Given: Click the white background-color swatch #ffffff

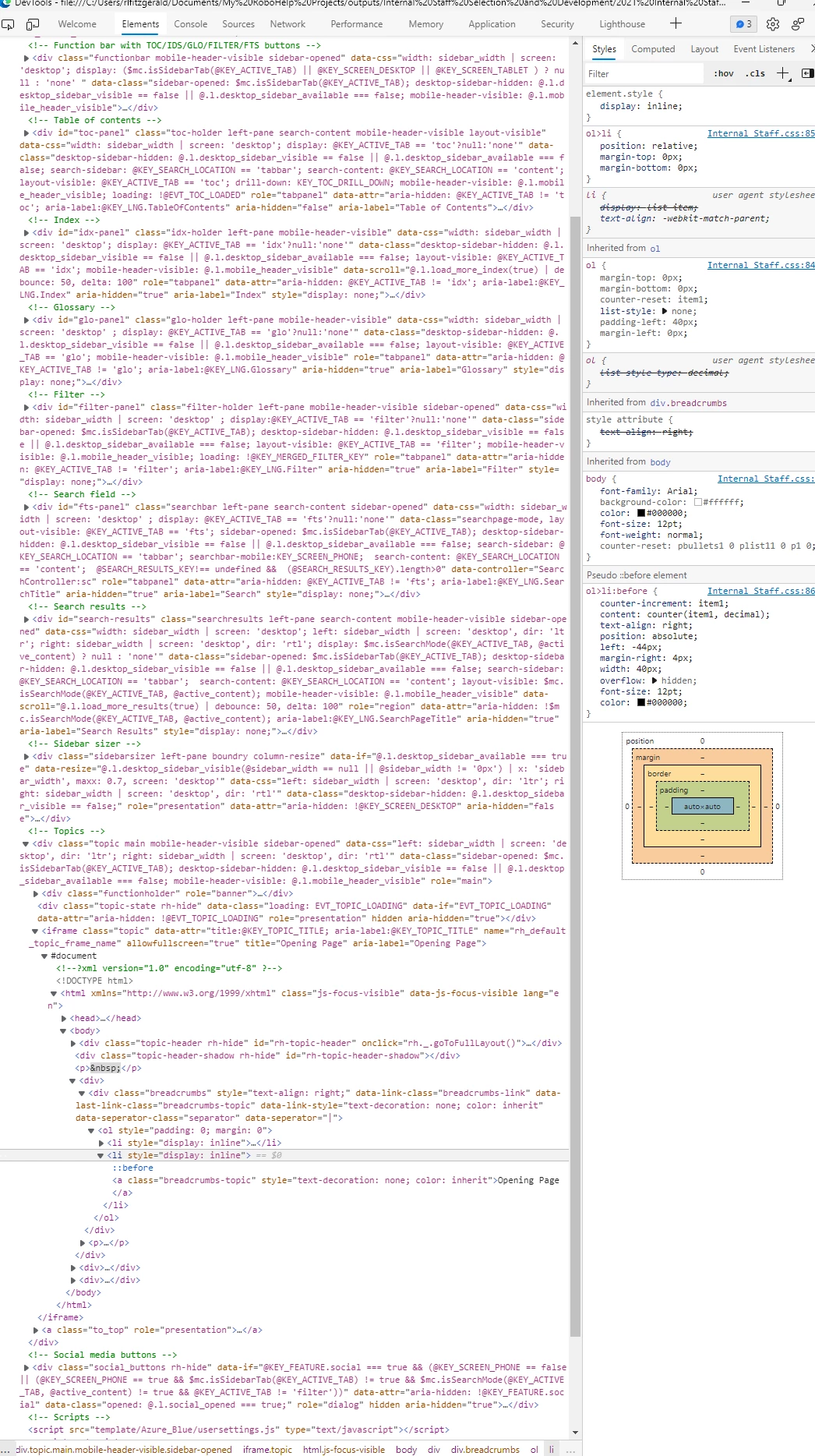Looking at the screenshot, I should [x=698, y=503].
